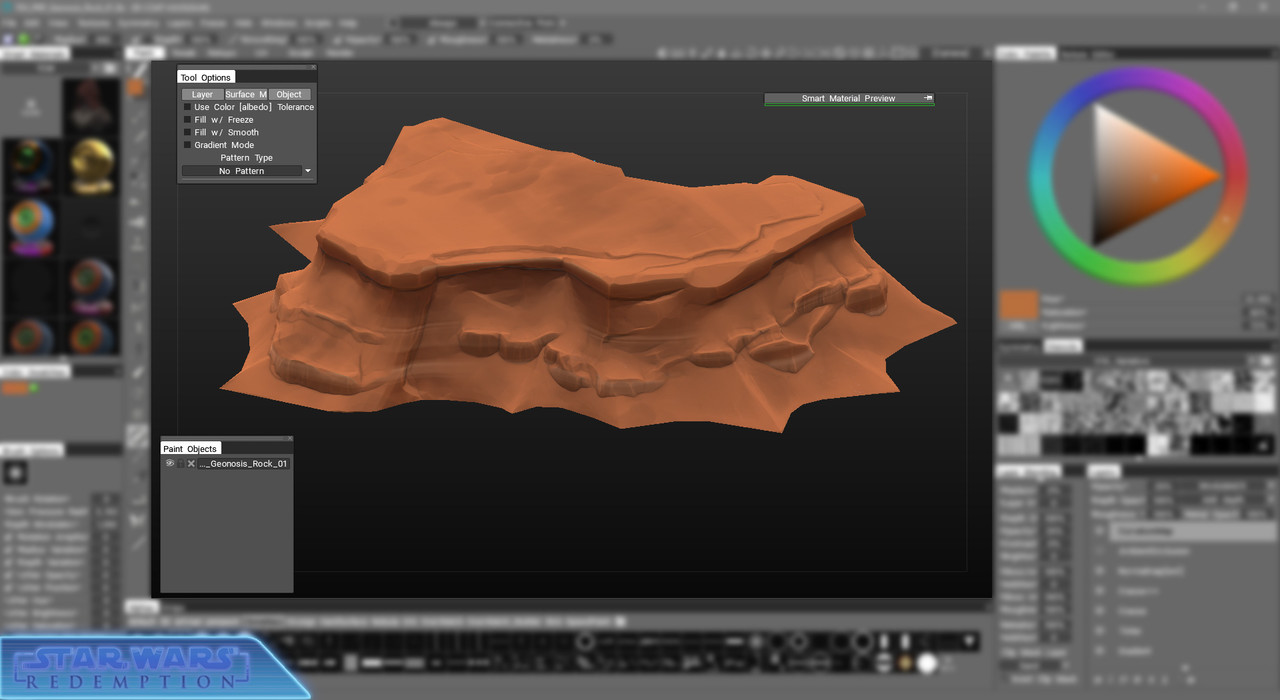Select the gold sphere material thumbnail
1280x700 pixels.
coord(92,166)
